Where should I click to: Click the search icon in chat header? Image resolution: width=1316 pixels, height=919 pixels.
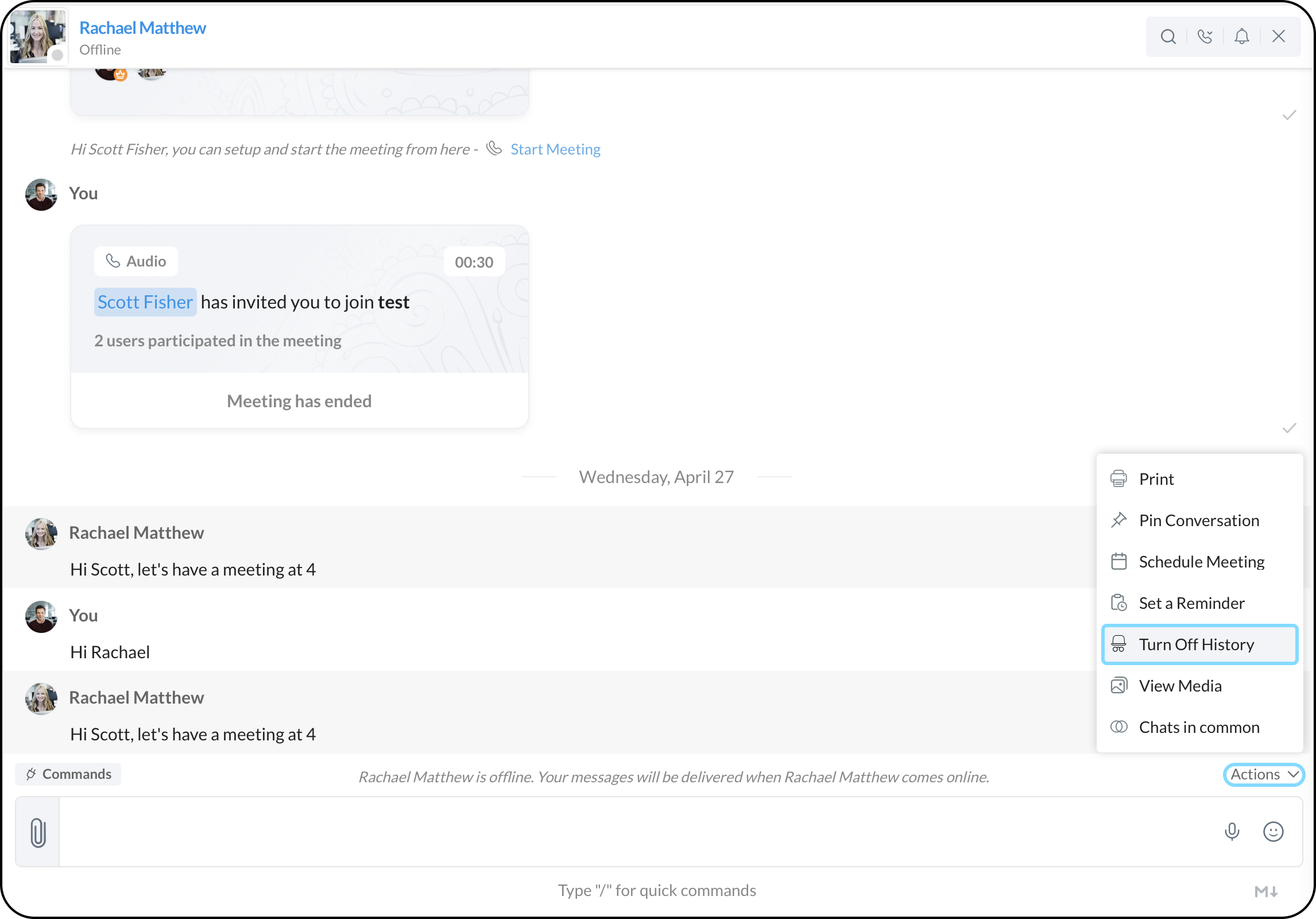click(x=1168, y=37)
